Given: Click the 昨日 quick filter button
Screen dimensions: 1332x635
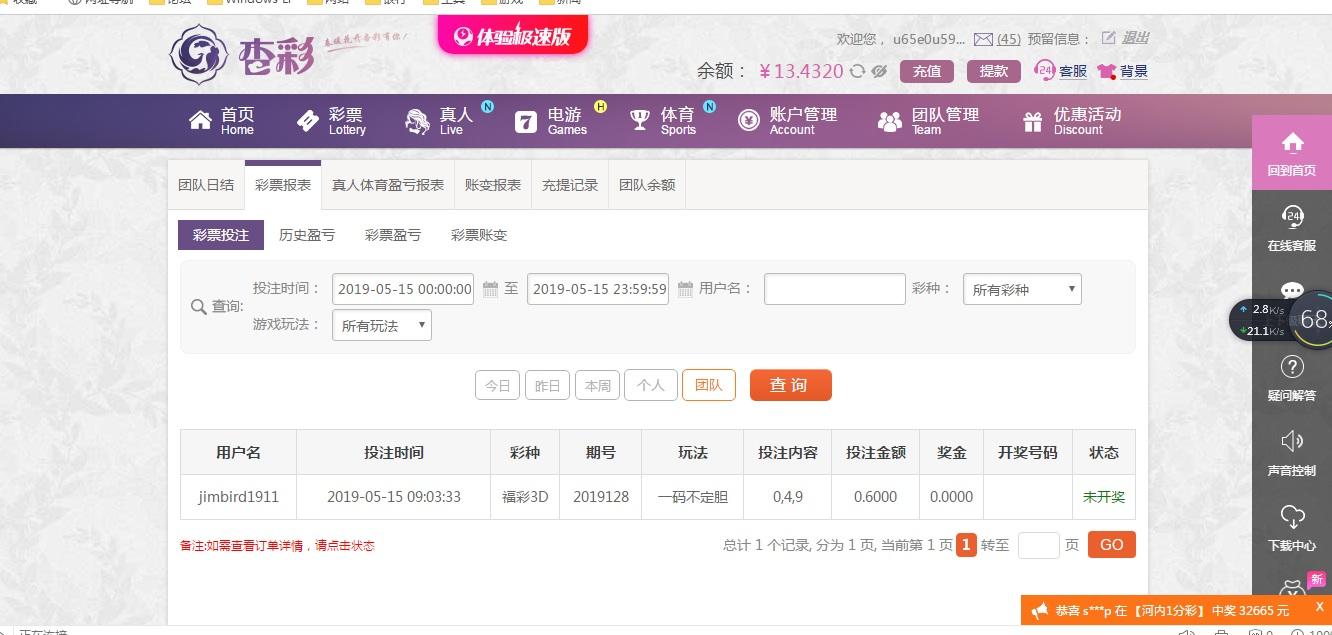Looking at the screenshot, I should pos(547,385).
